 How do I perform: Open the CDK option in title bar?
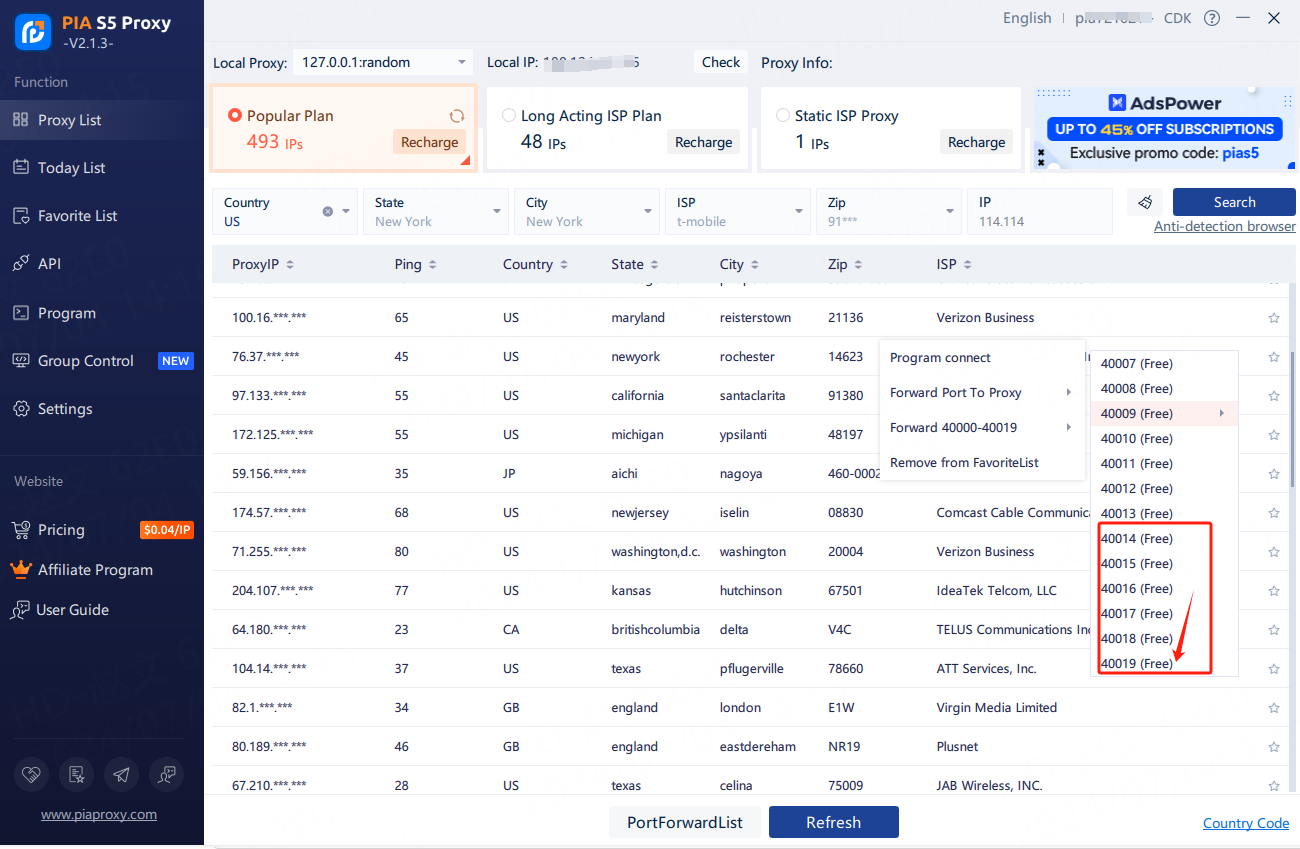pyautogui.click(x=1177, y=18)
